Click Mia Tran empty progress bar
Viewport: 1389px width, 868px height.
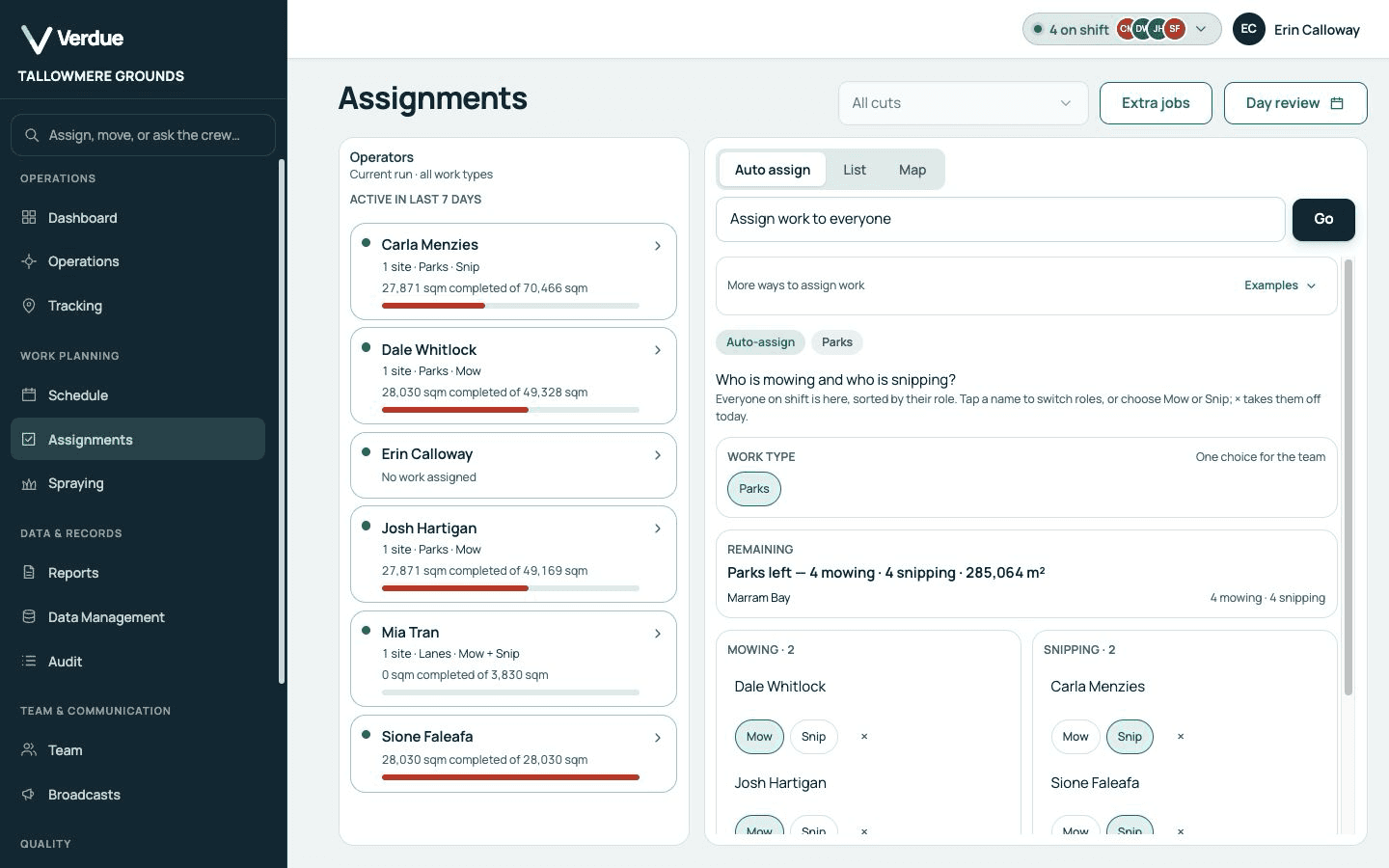[510, 692]
